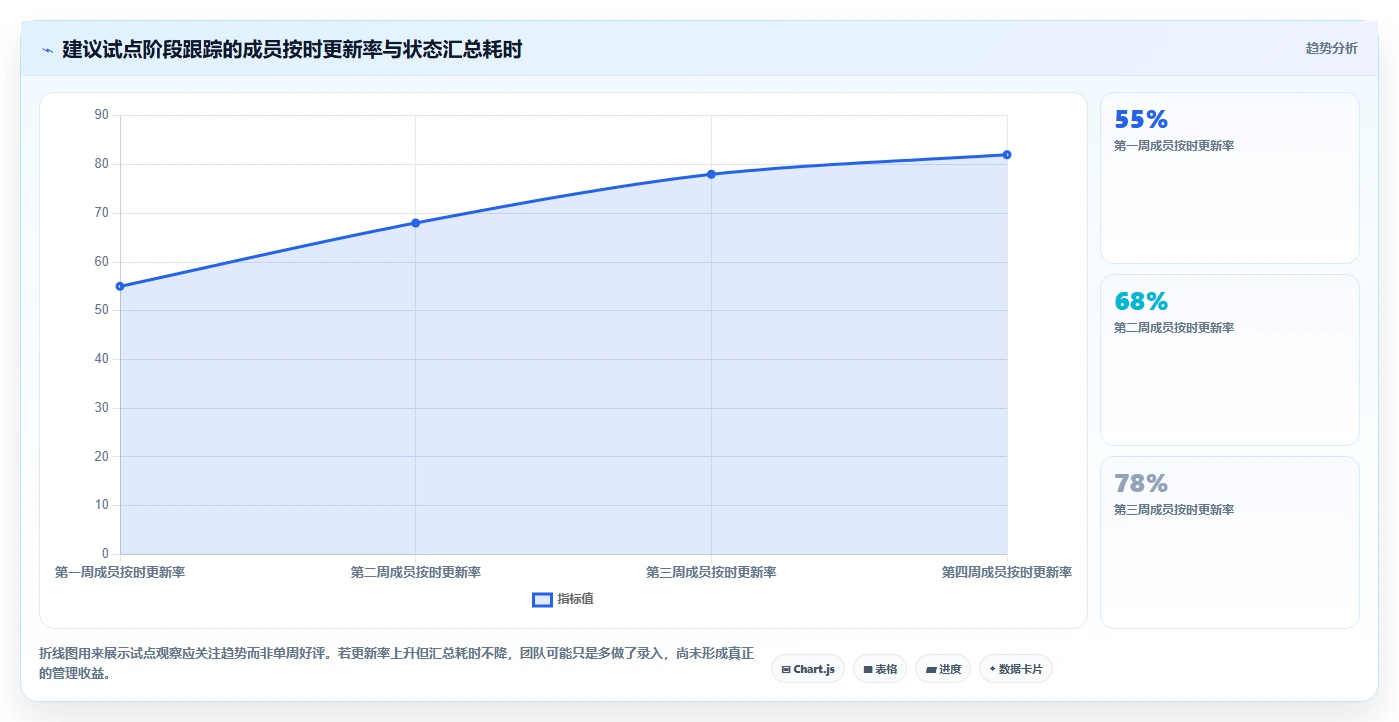Click the Chart.js tag icon
The height and width of the screenshot is (722, 1399).
(x=786, y=669)
